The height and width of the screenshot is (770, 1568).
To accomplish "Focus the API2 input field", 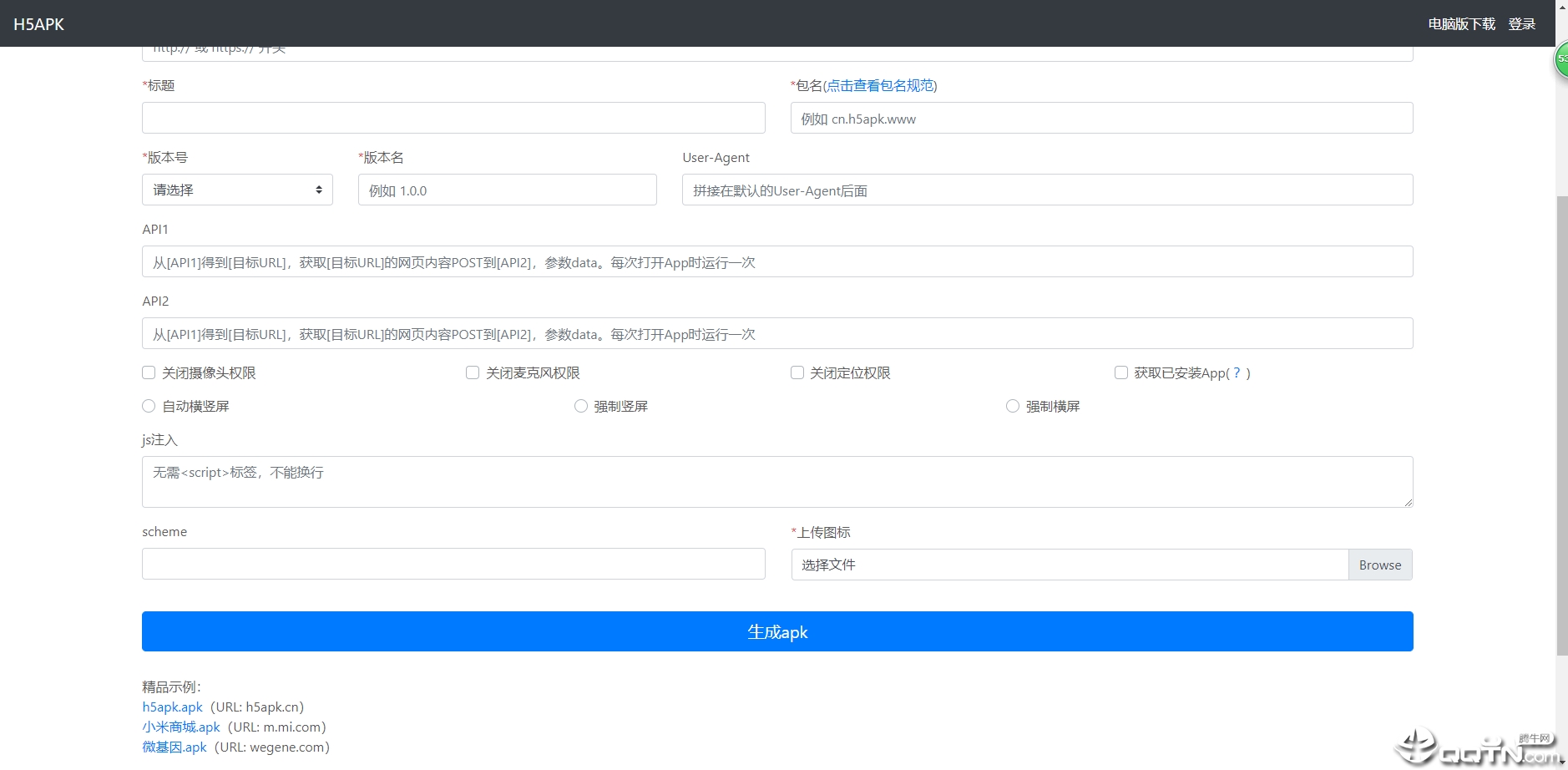I will click(777, 333).
